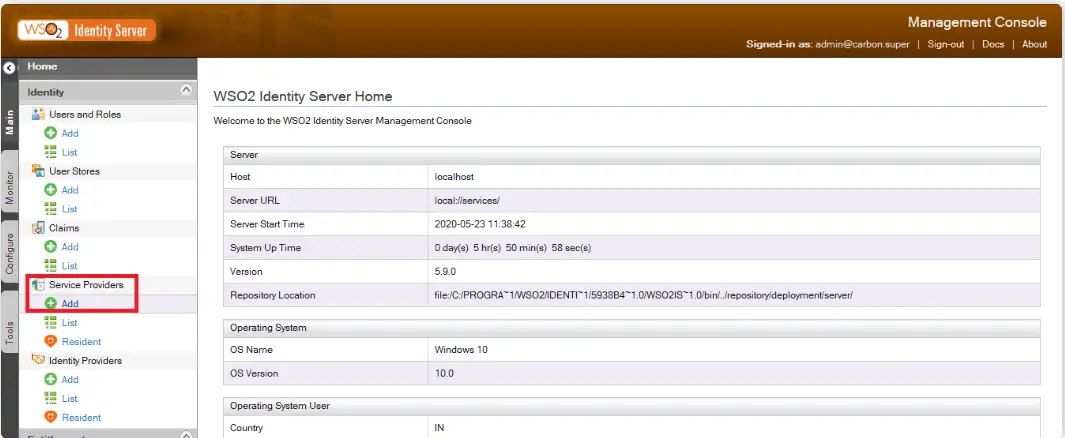The height and width of the screenshot is (438, 1065).
Task: Click the WSO2 Identity Server logo
Action: click(x=86, y=30)
